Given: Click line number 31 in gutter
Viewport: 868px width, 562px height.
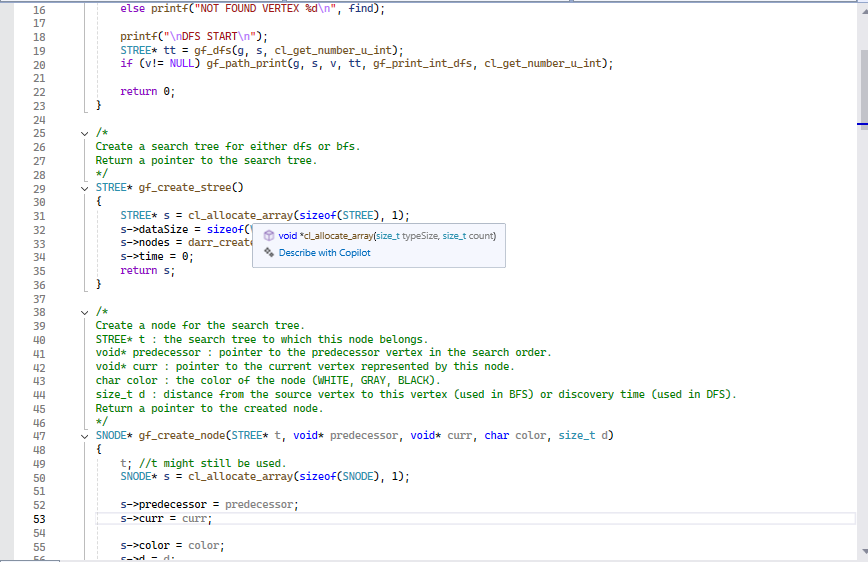Looking at the screenshot, I should (39, 216).
